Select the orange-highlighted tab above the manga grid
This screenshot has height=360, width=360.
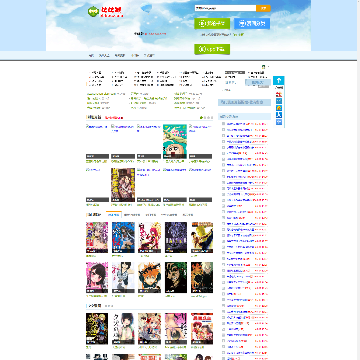[x=114, y=215]
